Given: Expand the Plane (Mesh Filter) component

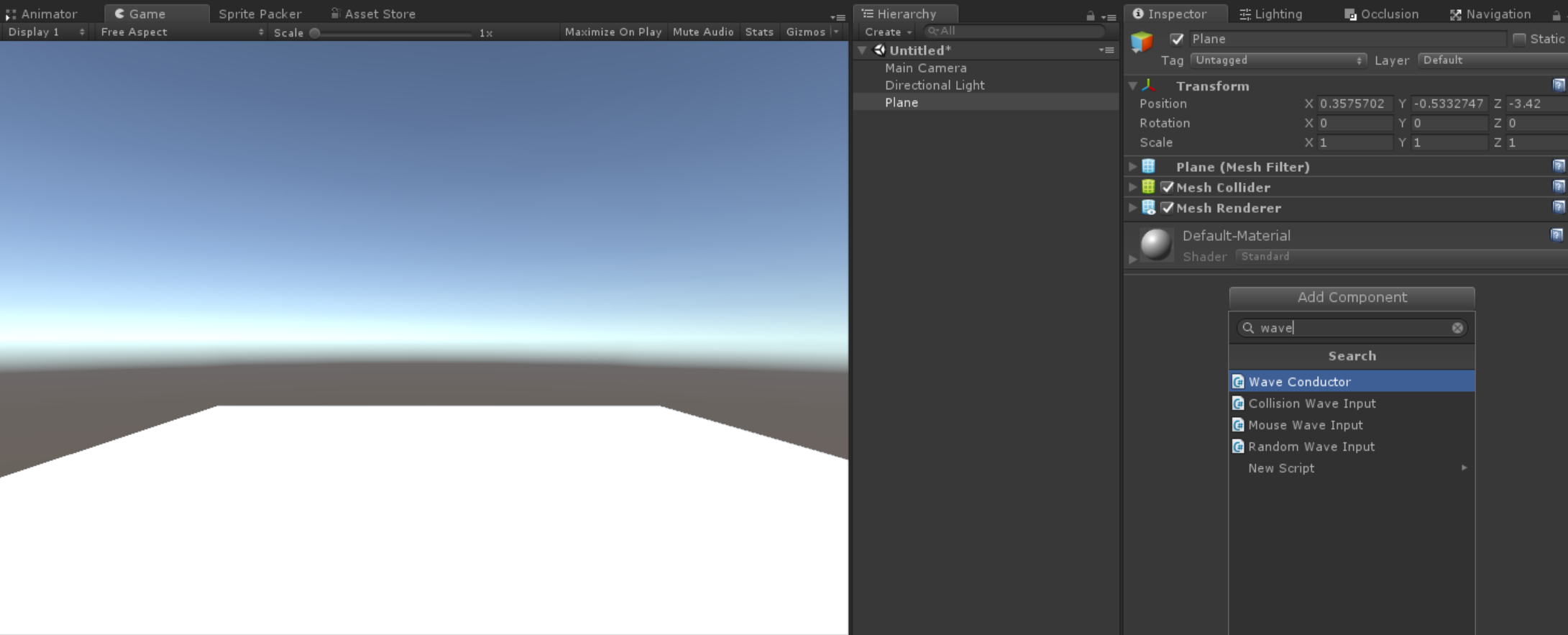Looking at the screenshot, I should coord(1133,167).
